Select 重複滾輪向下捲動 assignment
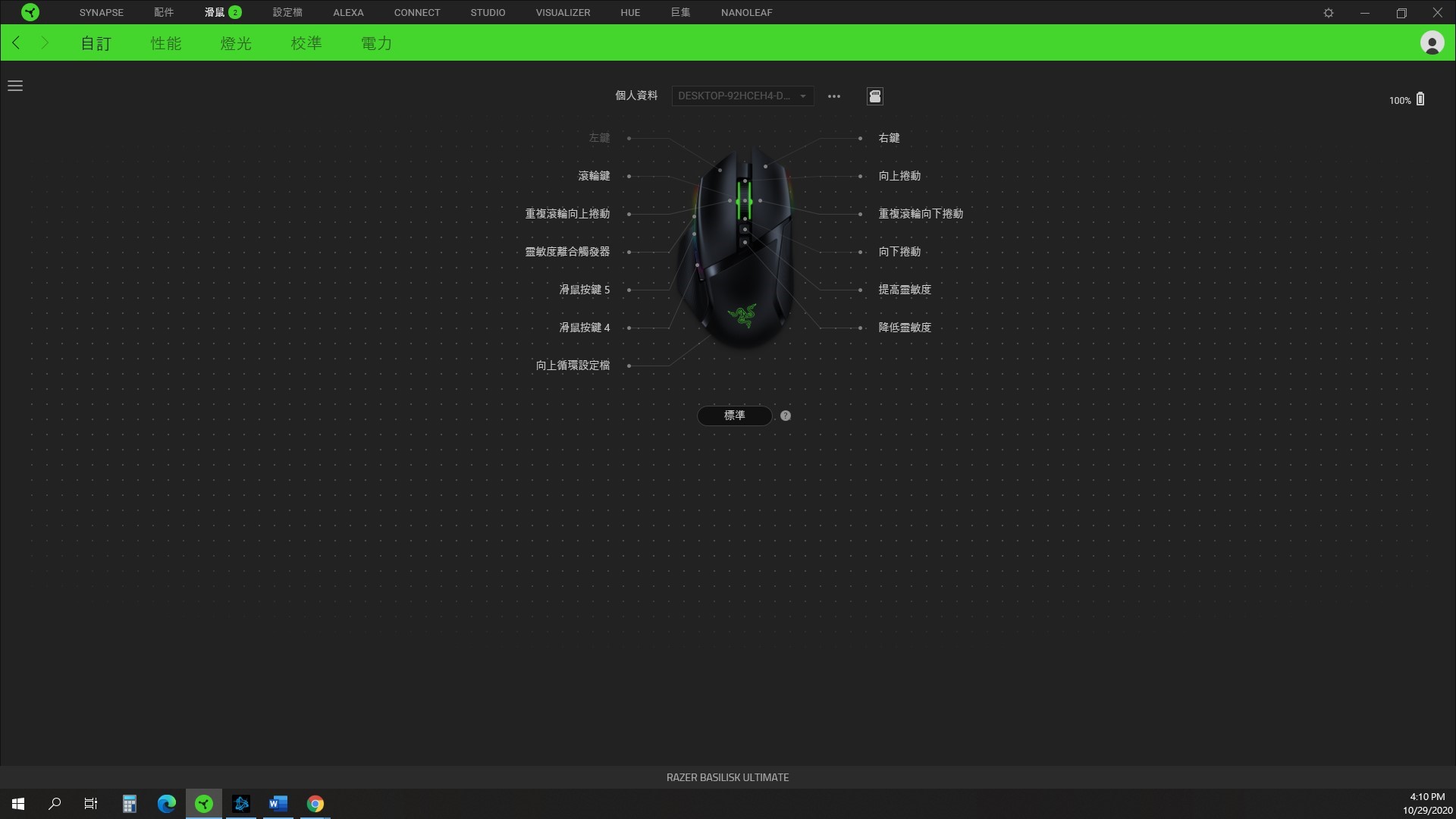The width and height of the screenshot is (1456, 819). click(921, 214)
